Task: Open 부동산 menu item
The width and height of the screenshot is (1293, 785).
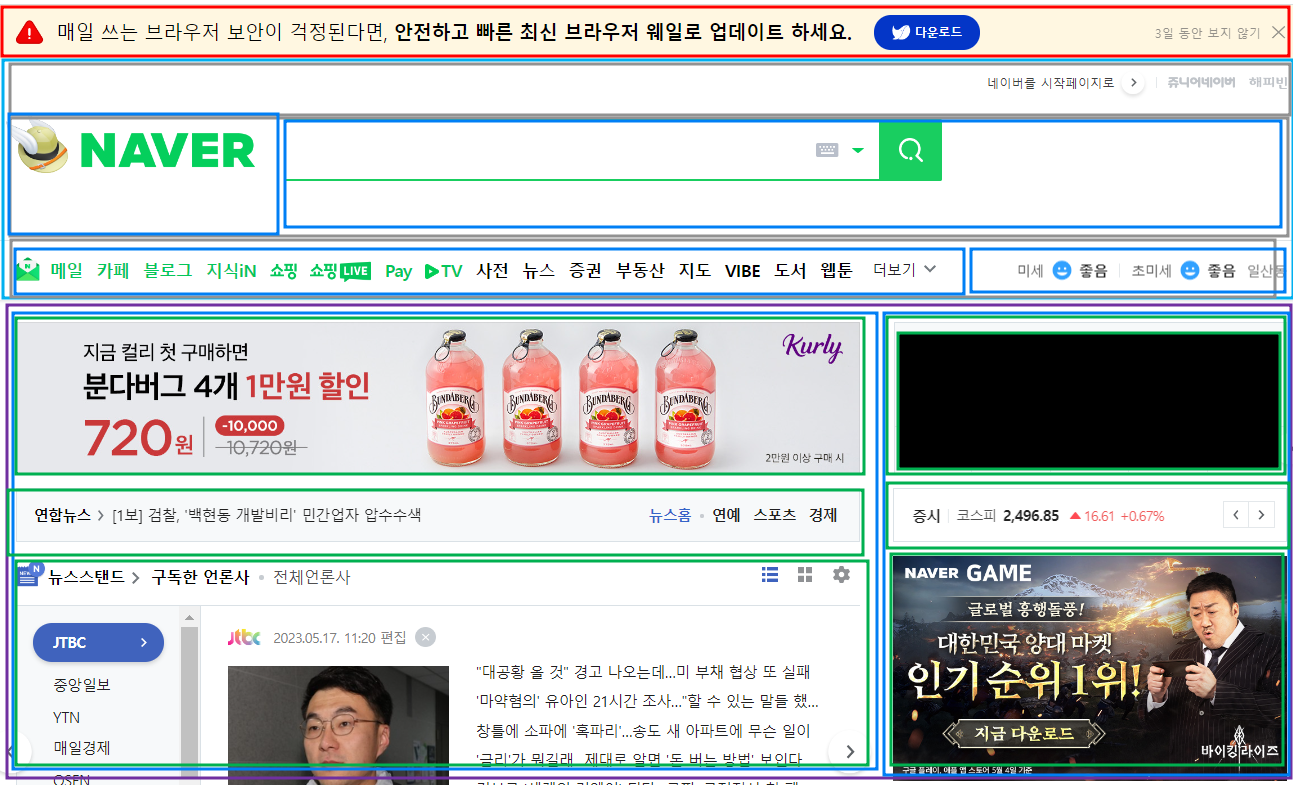Action: pos(640,270)
